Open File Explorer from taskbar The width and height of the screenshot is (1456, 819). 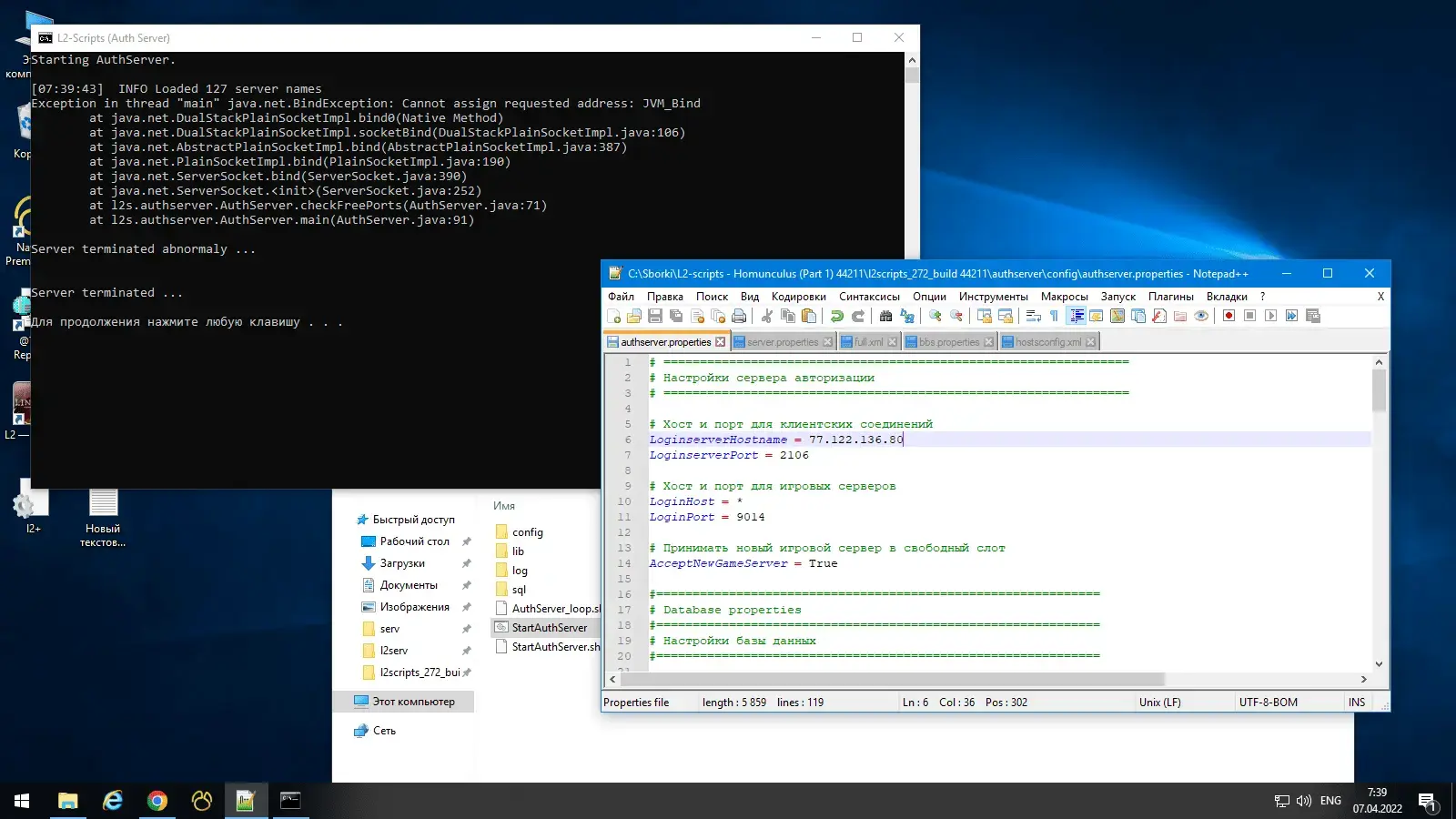click(x=68, y=801)
